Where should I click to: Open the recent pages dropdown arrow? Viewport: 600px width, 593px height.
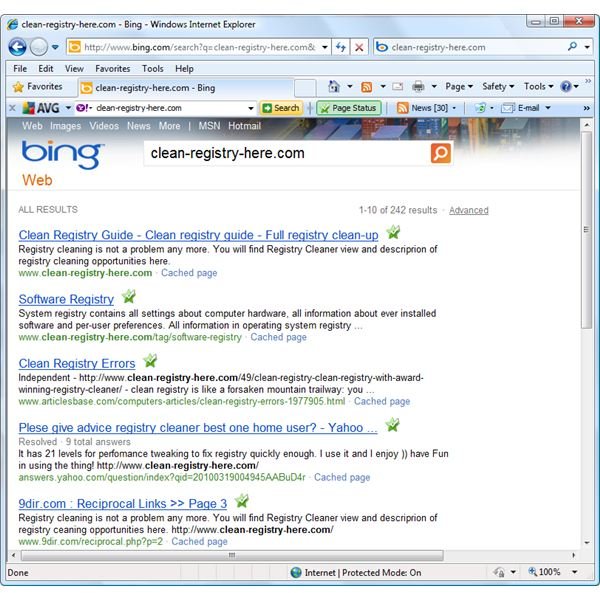(x=55, y=47)
